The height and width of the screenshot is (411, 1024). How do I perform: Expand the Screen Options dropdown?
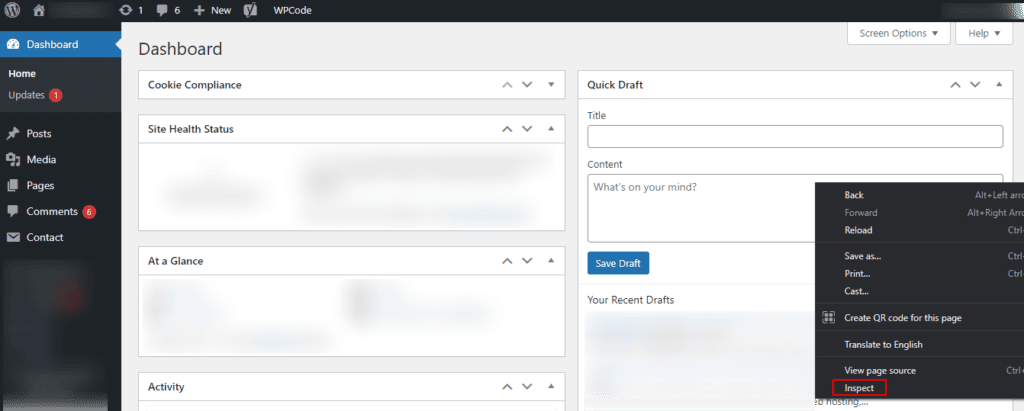coord(899,33)
